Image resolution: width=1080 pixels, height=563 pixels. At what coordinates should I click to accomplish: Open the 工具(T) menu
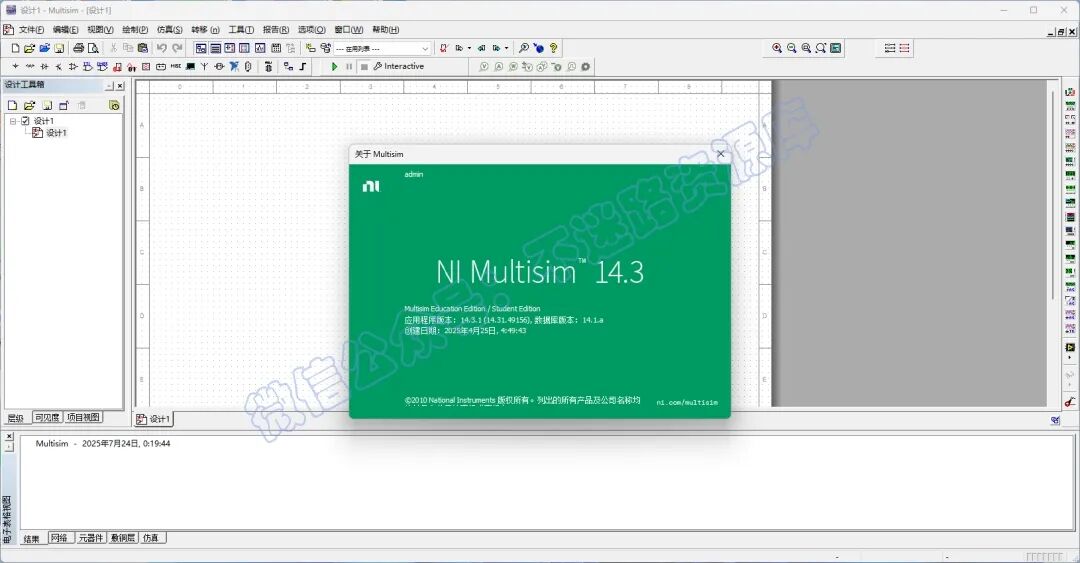coord(241,30)
